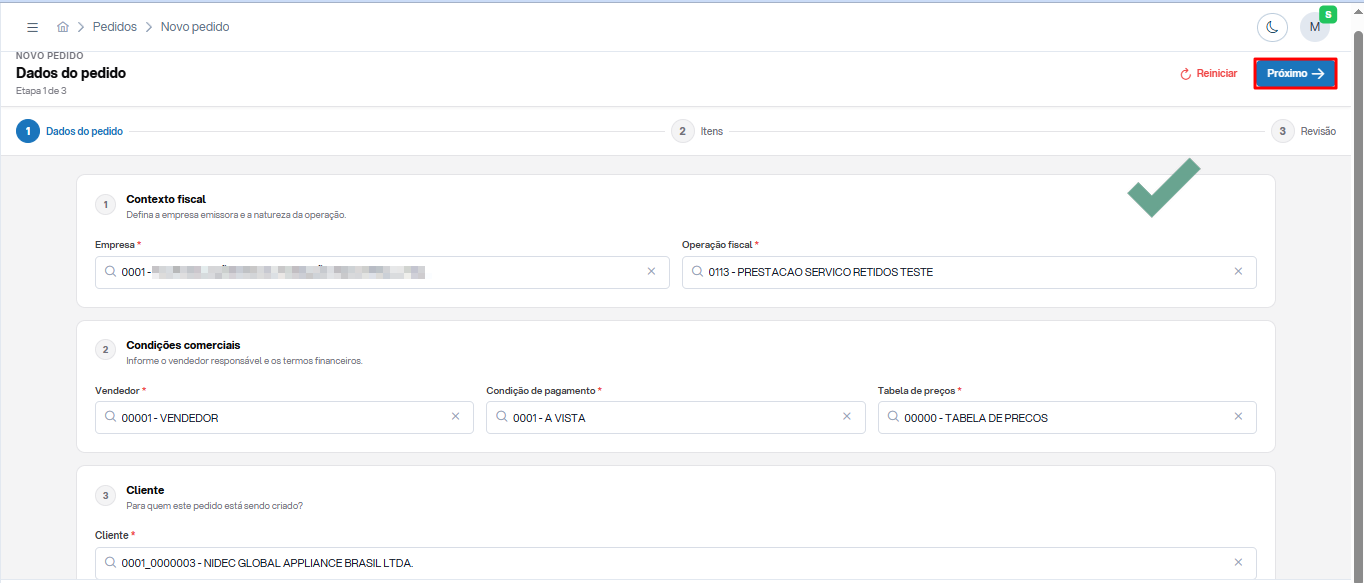
Task: Clear the Operação fiscal selection
Action: pyautogui.click(x=1238, y=271)
